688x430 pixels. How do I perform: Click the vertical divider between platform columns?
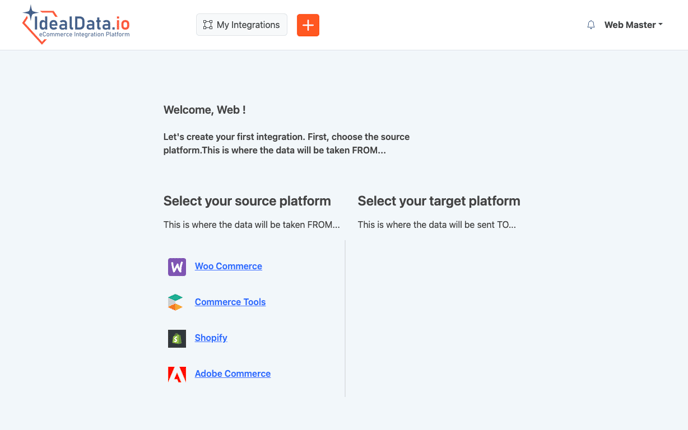345,318
